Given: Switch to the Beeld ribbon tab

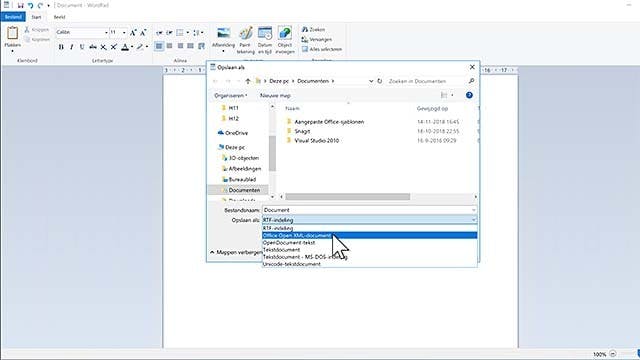Looking at the screenshot, I should point(60,17).
